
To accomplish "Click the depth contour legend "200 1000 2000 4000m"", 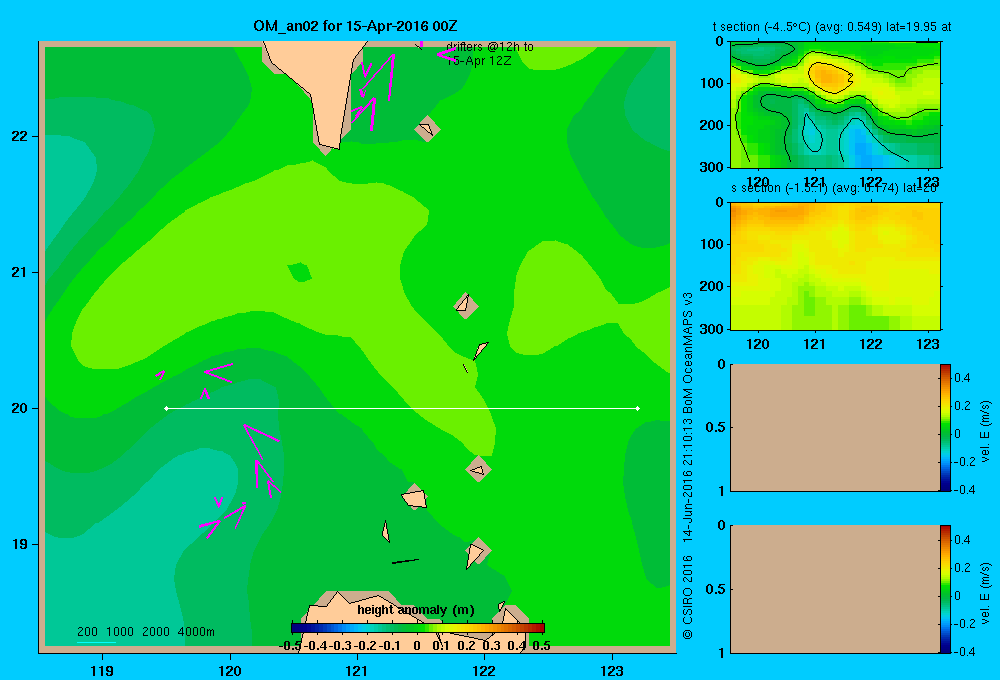I will (x=145, y=632).
